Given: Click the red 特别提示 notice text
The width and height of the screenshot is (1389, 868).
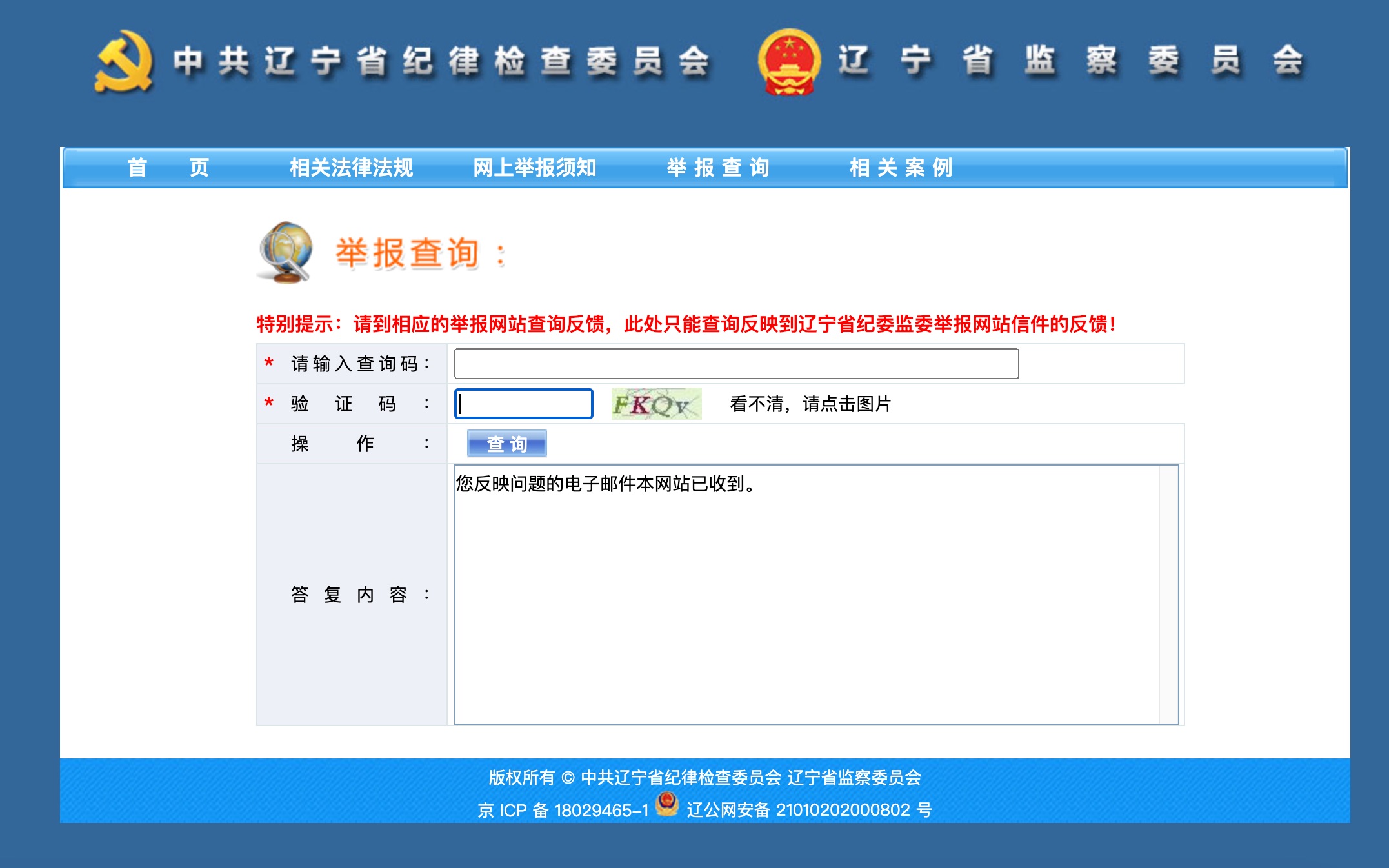Looking at the screenshot, I should click(686, 324).
